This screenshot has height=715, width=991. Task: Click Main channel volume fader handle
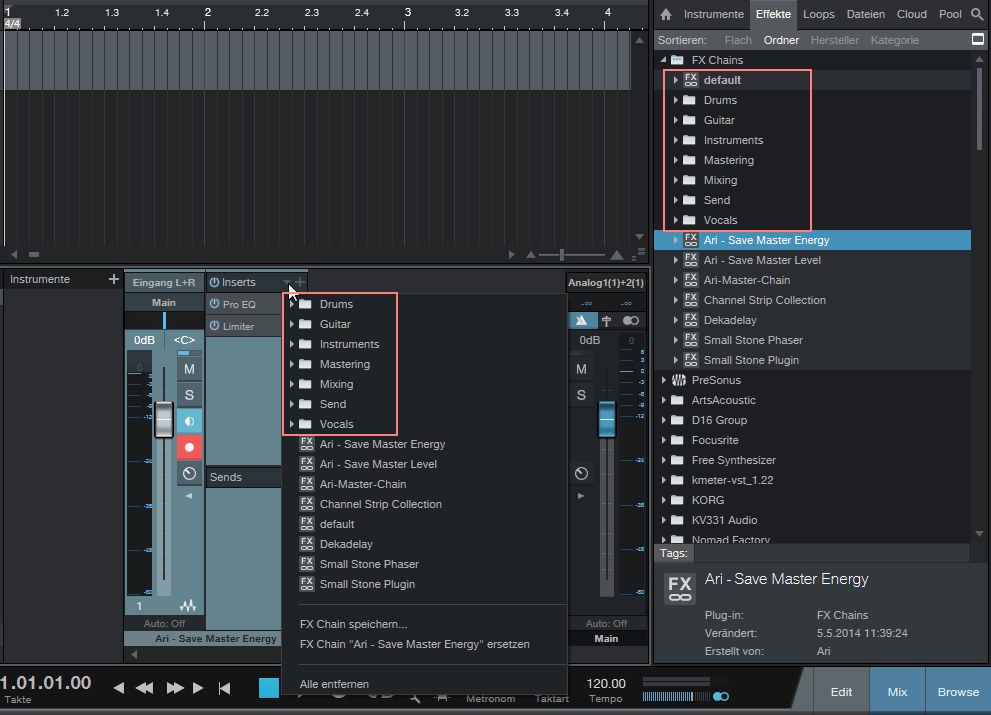tap(607, 419)
